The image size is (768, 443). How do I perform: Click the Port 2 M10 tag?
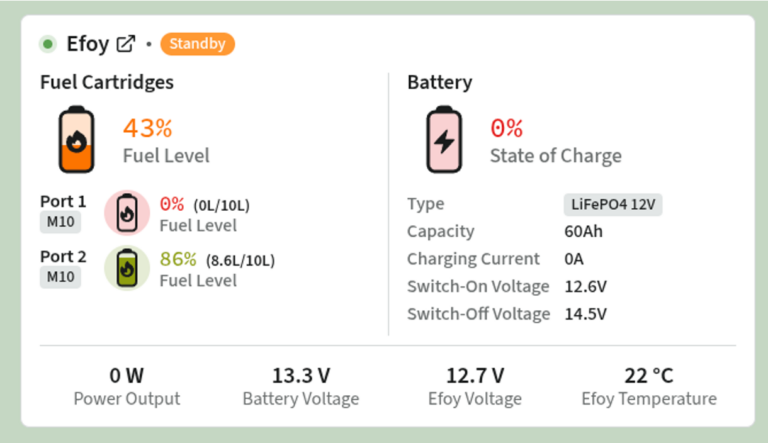pos(60,277)
